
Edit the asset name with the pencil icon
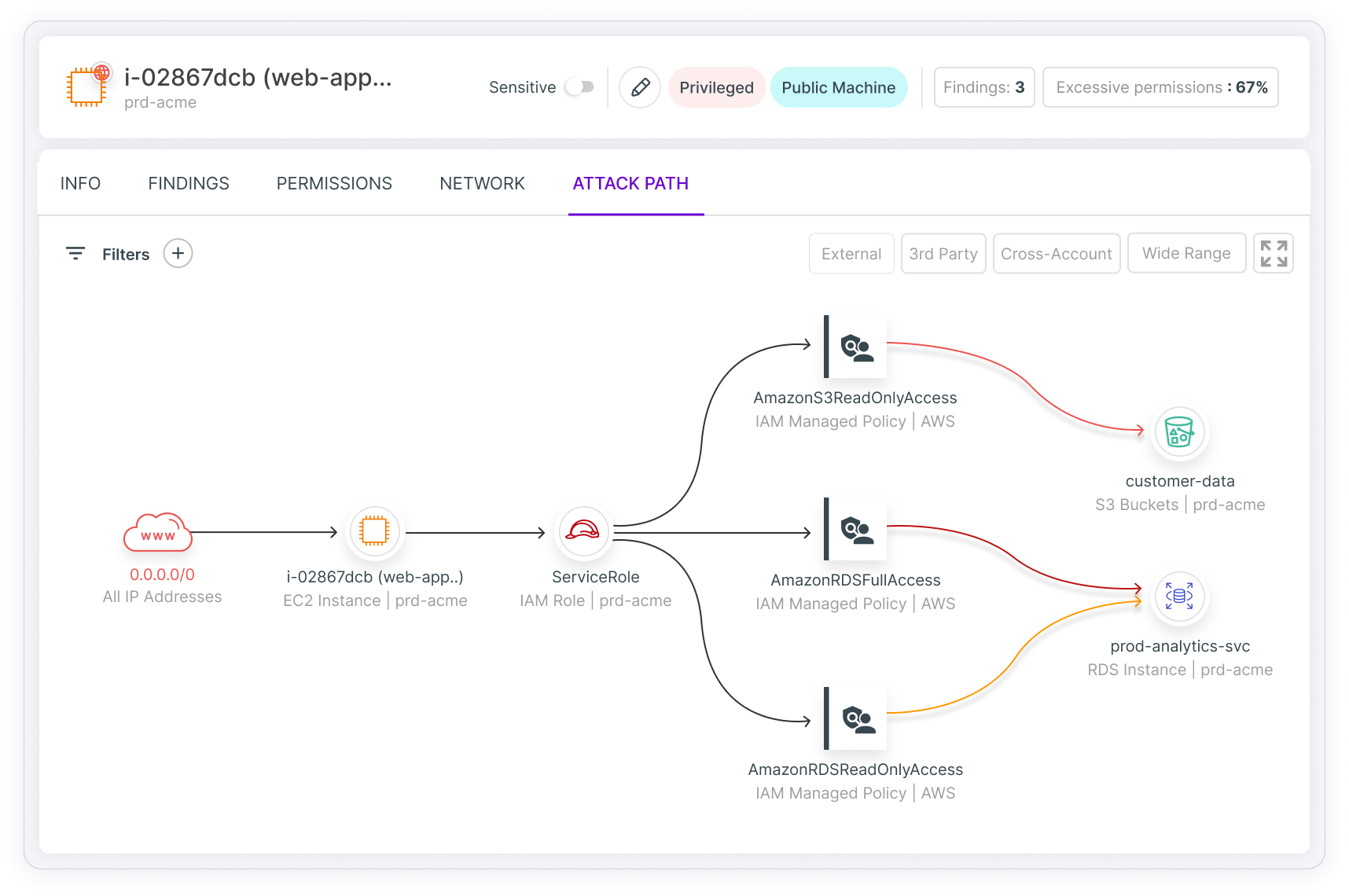point(639,87)
